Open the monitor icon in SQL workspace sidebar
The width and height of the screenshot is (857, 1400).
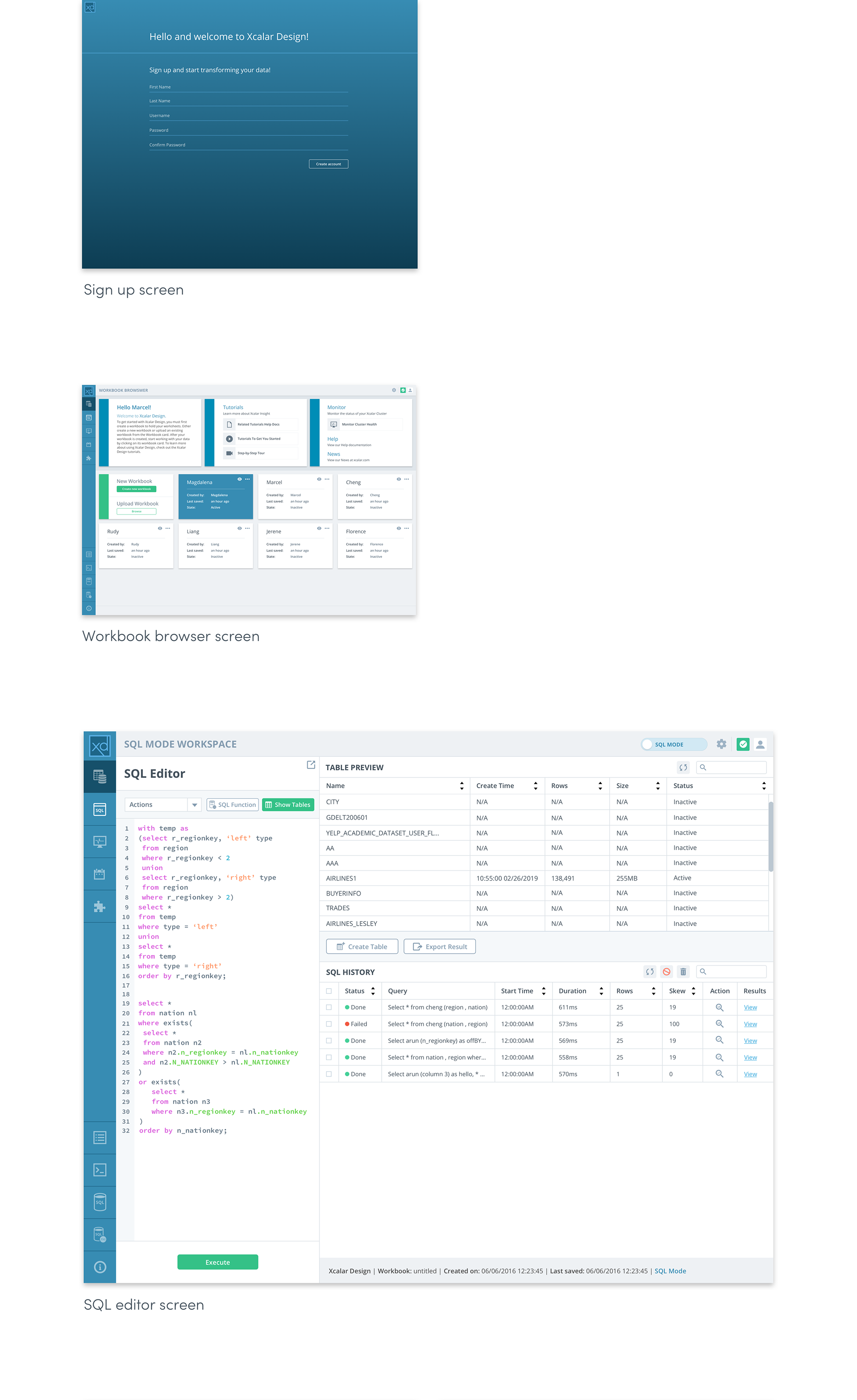coord(100,842)
